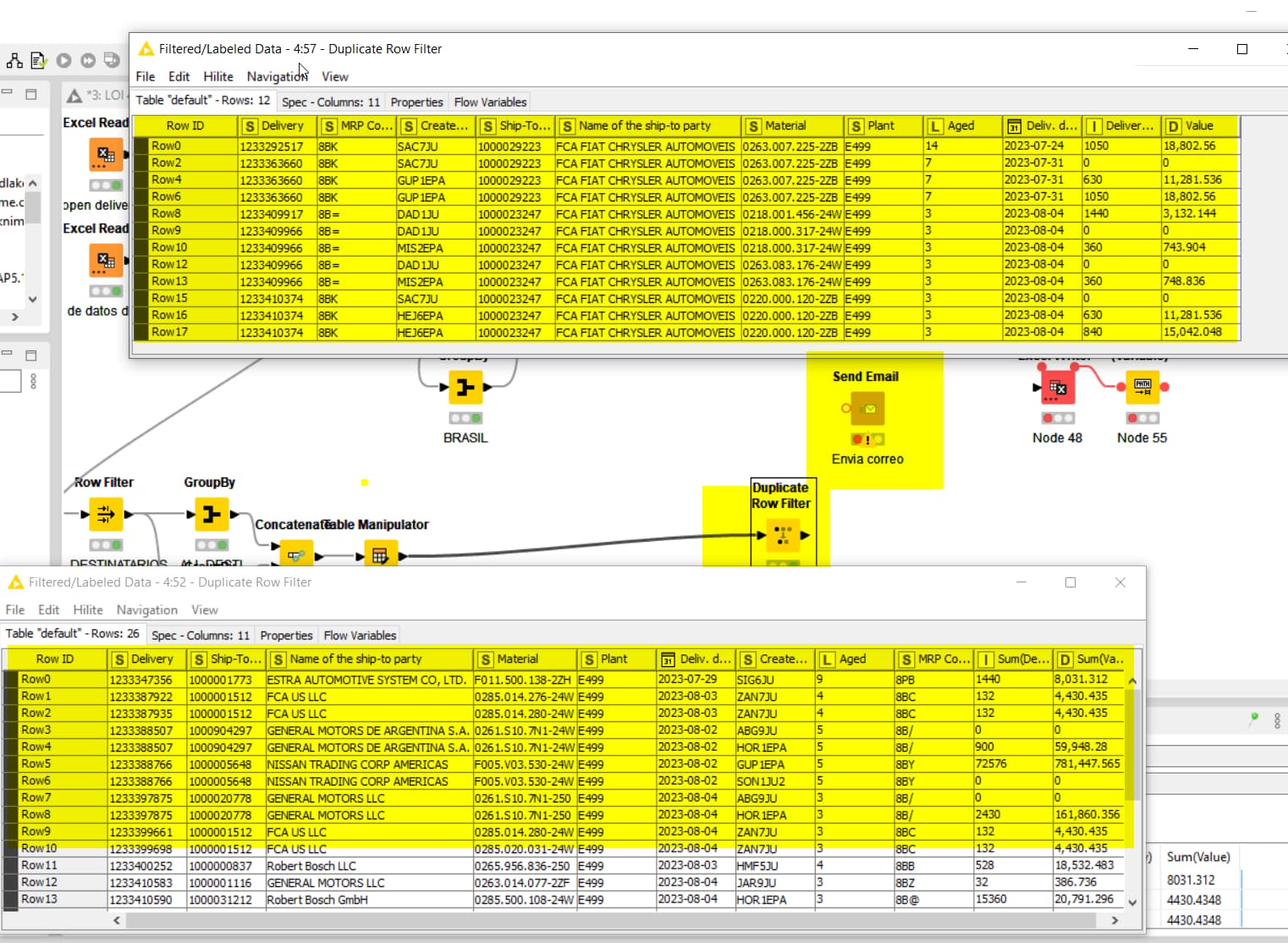Click scroll down arrow of 4:52 table scrollbar
Viewport: 1288px width, 943px height.
(1132, 902)
